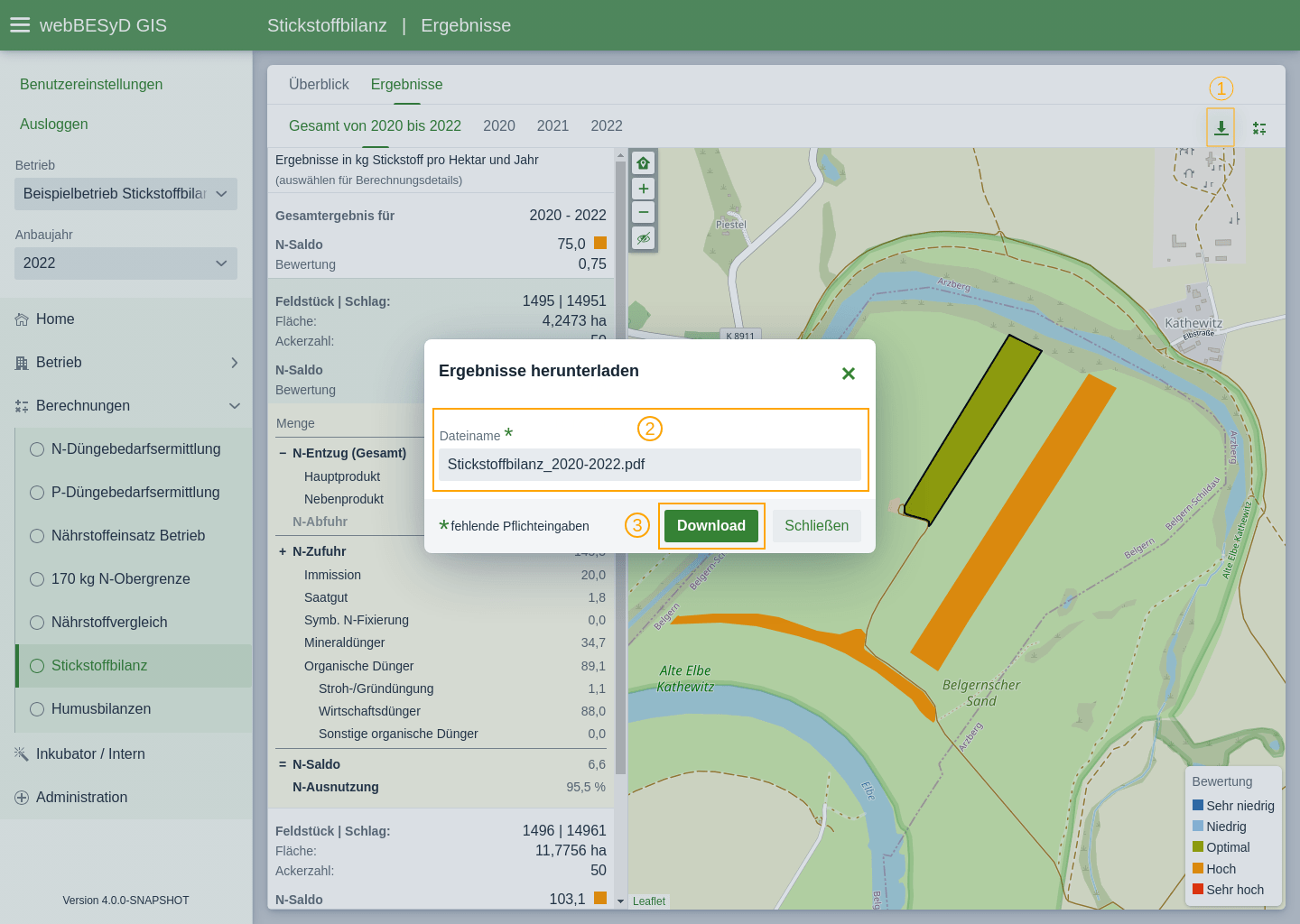Image resolution: width=1300 pixels, height=924 pixels.
Task: Click the Stroh-/Gründüngung row
Action: (x=441, y=688)
